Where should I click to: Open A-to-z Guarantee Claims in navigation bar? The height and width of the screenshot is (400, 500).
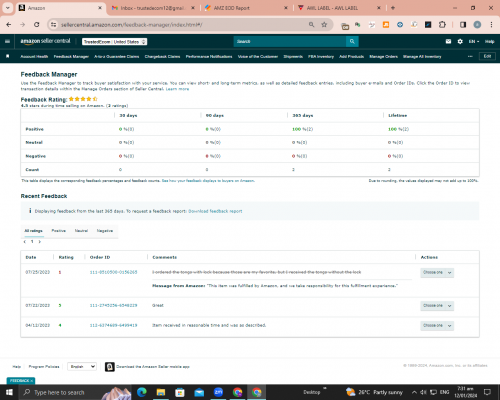pos(117,56)
